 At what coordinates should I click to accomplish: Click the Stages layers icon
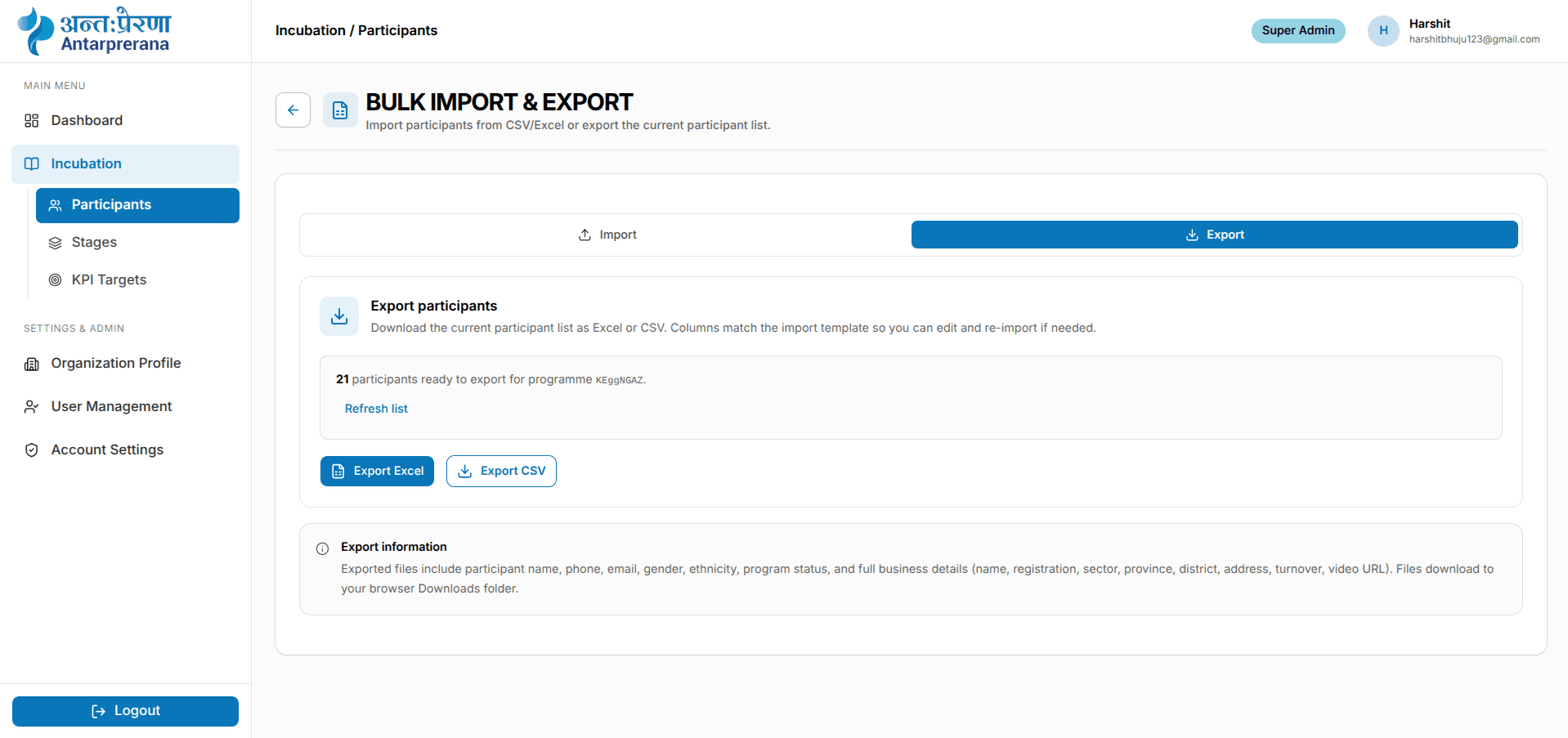[56, 243]
